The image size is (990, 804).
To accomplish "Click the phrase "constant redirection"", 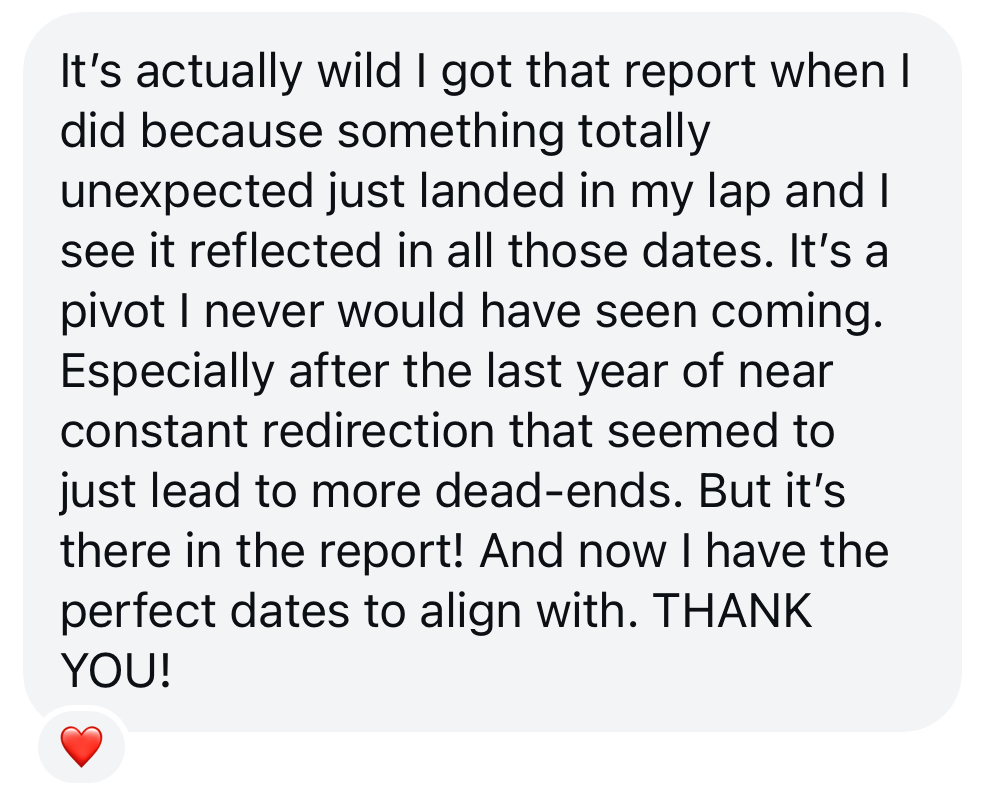I will (x=277, y=431).
